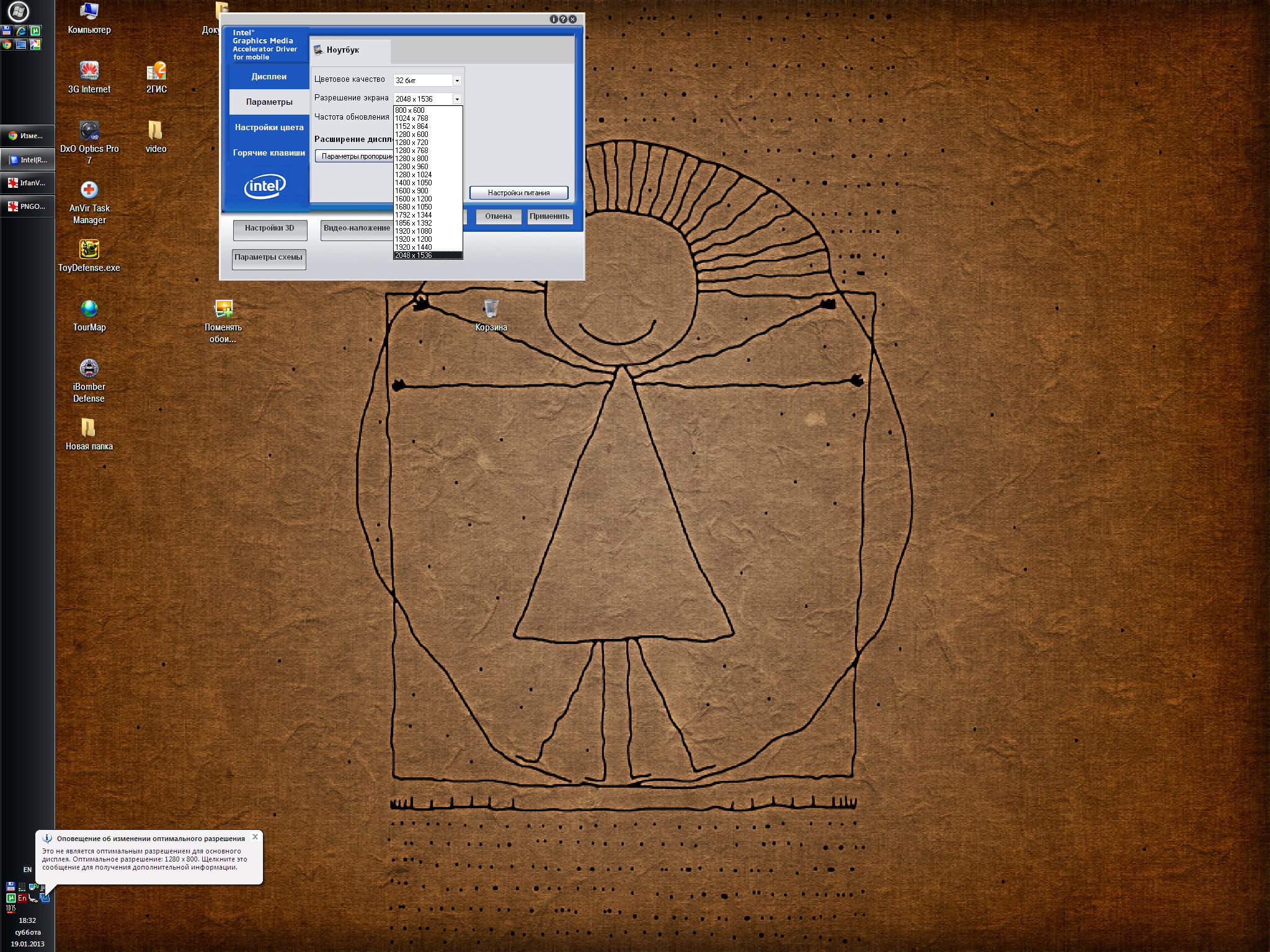Image resolution: width=1270 pixels, height=952 pixels.
Task: Launch Internet Explorer from quick launch
Action: (x=21, y=30)
